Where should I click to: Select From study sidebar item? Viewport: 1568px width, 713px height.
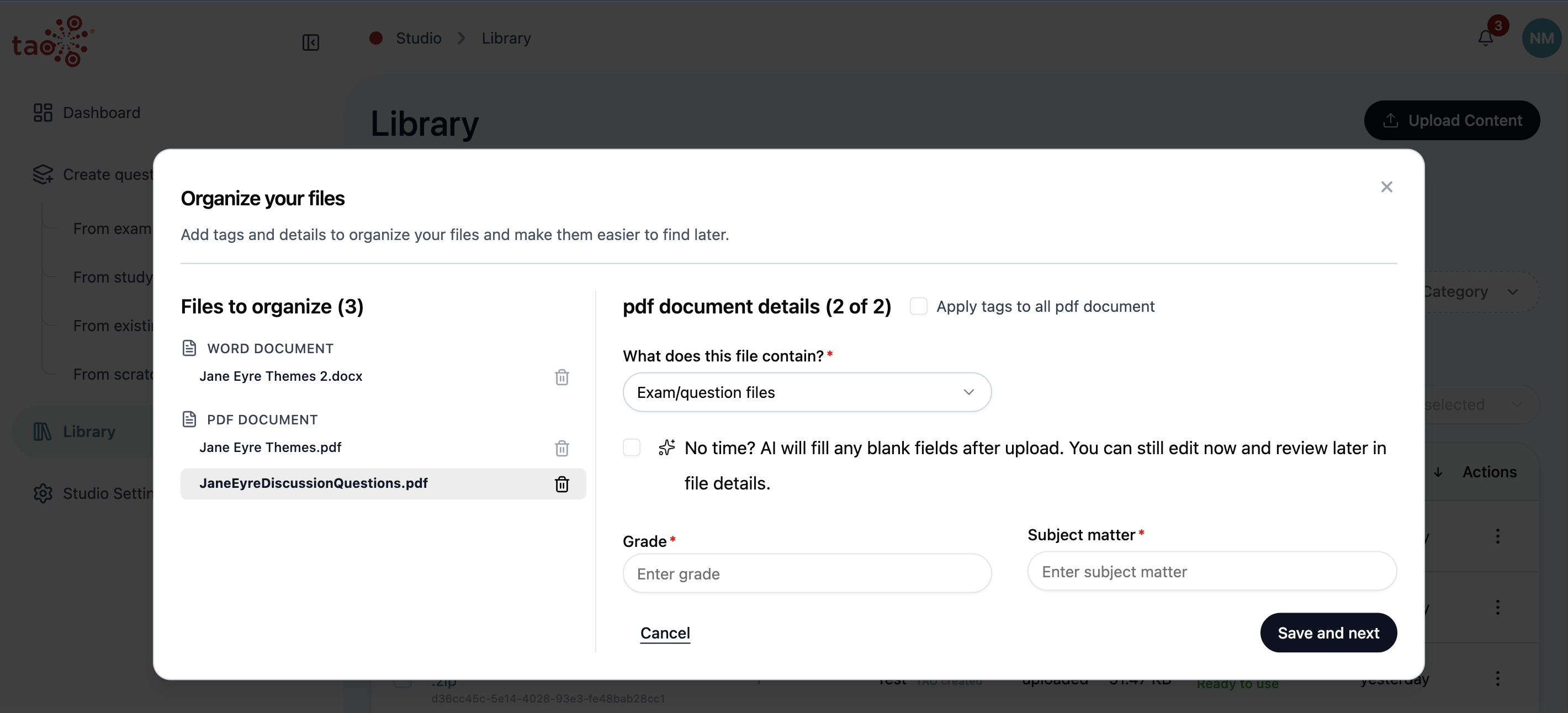[113, 277]
